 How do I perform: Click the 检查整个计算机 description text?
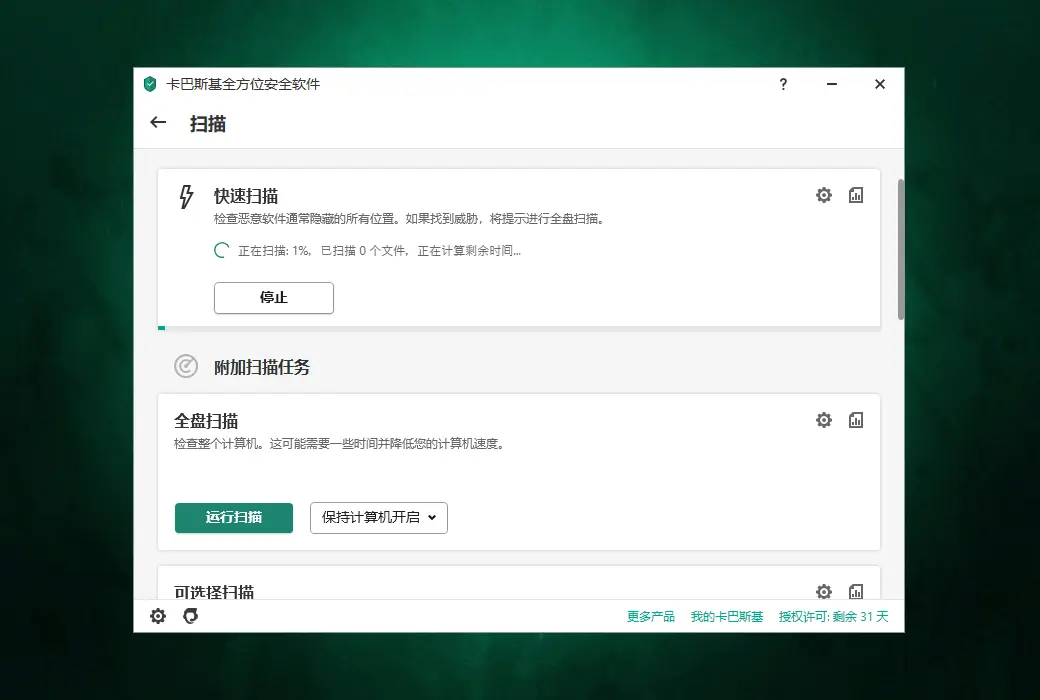(x=340, y=443)
